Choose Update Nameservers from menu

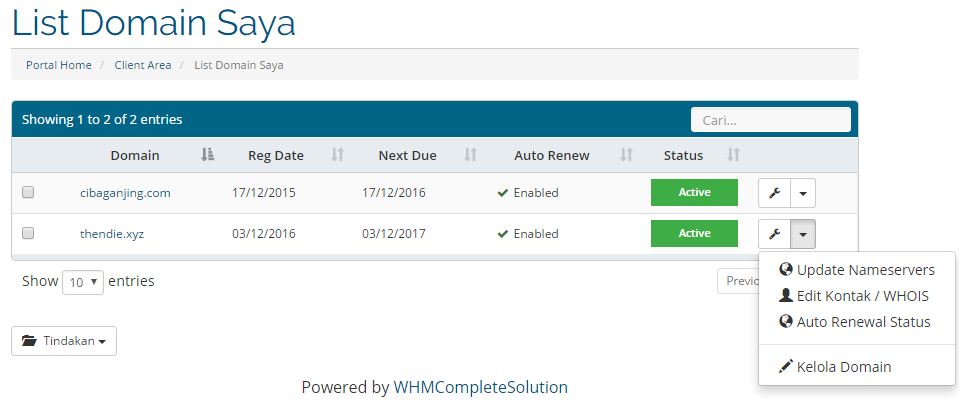click(865, 270)
